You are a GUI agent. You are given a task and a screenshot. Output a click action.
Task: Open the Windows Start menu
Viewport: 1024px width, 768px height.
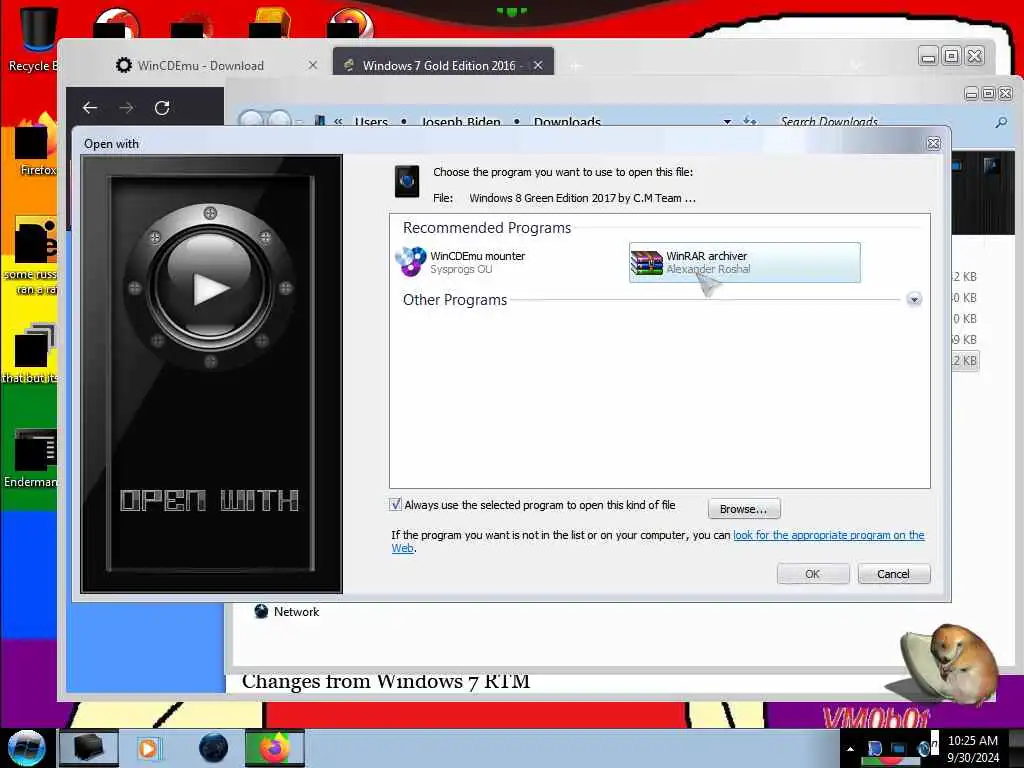tap(26, 748)
